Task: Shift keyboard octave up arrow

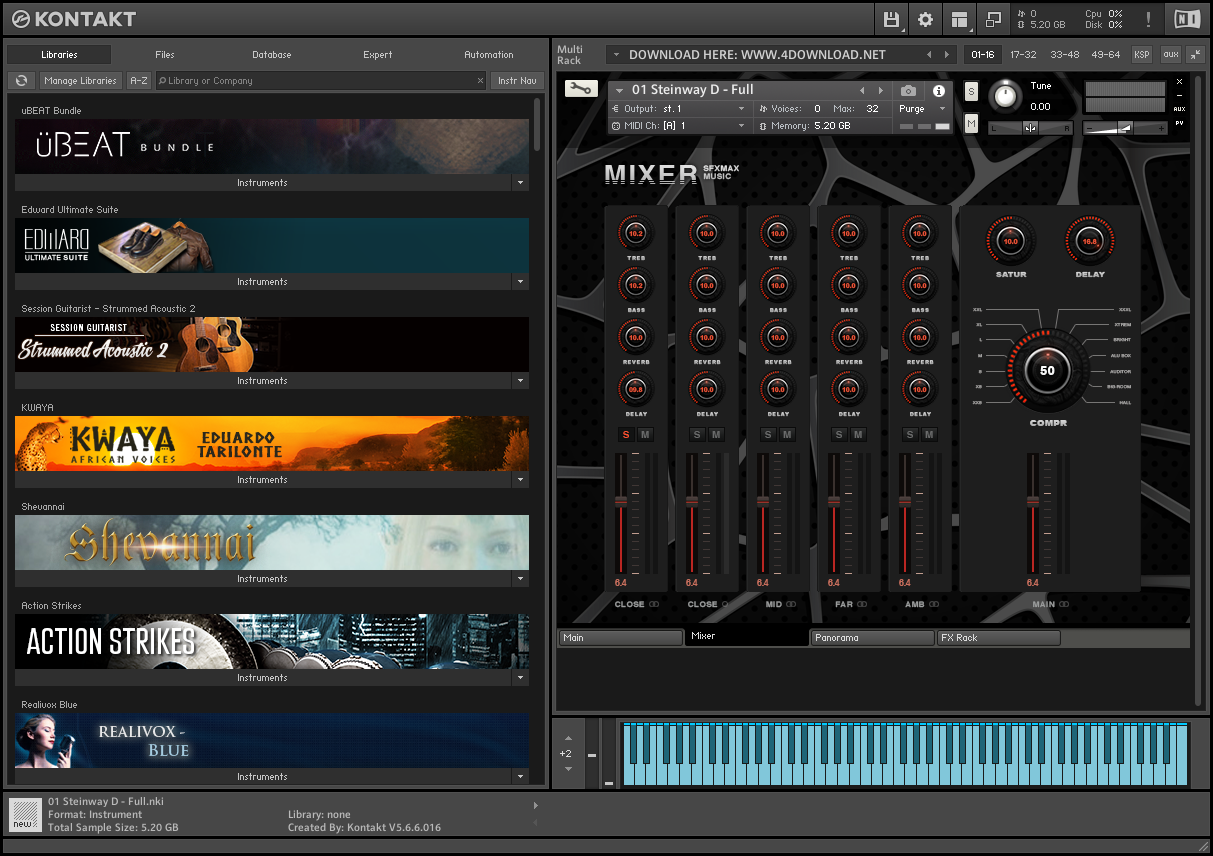Action: (568, 739)
